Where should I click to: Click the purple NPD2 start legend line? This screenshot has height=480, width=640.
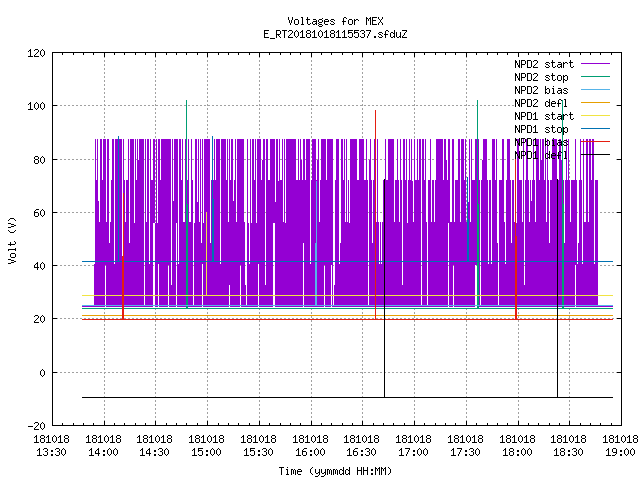(x=596, y=64)
